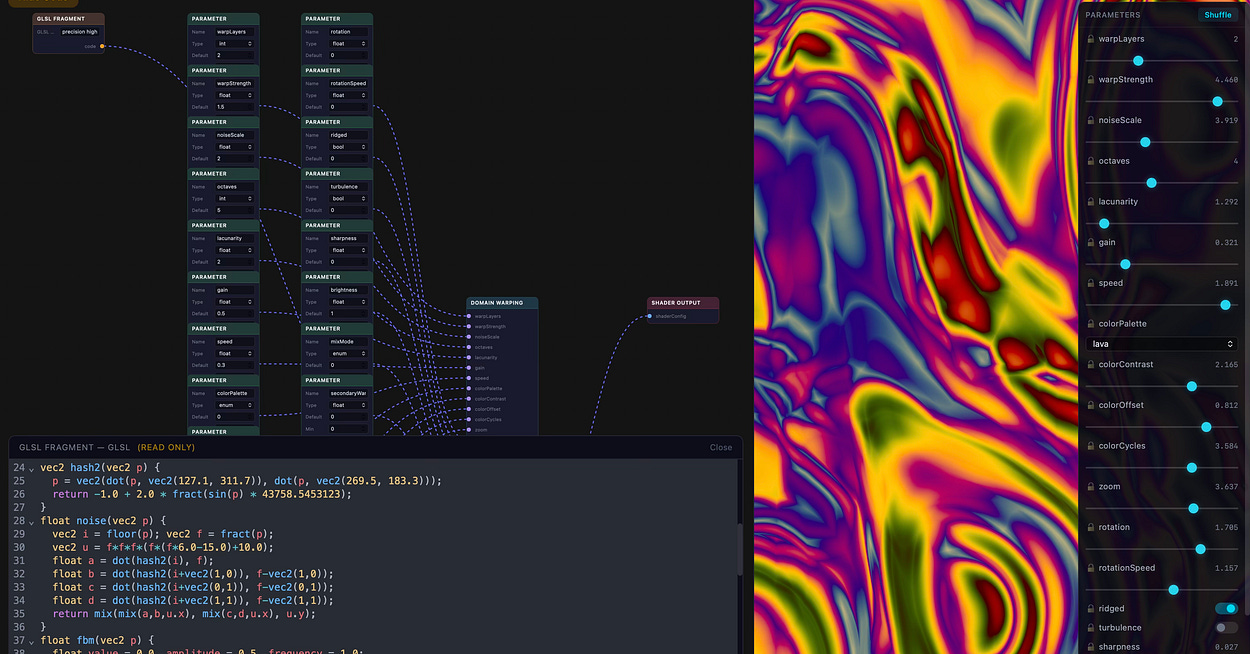Click the speed slider handle
Image resolution: width=1250 pixels, height=654 pixels.
click(1225, 305)
